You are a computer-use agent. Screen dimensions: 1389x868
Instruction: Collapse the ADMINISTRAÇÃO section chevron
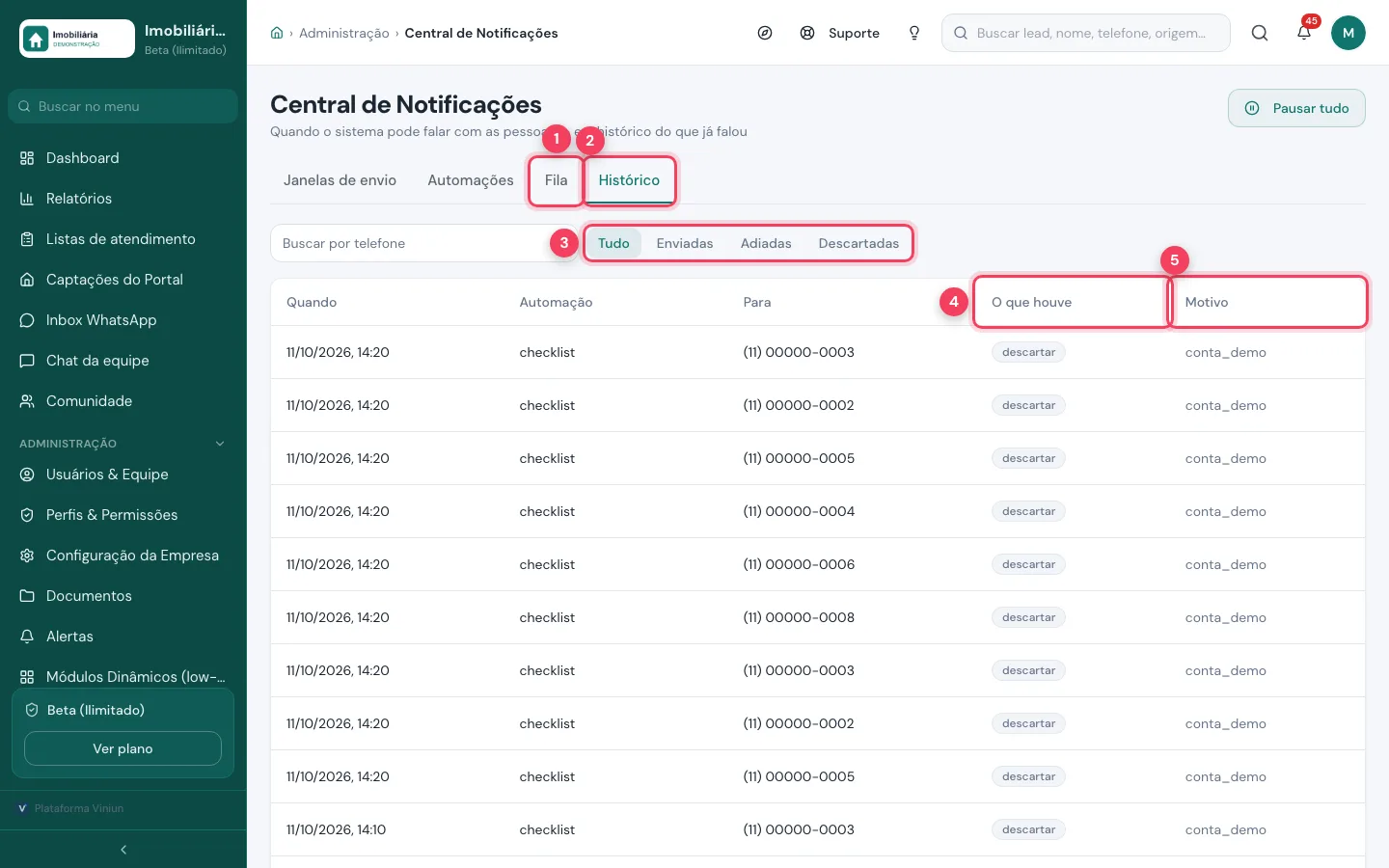[220, 444]
